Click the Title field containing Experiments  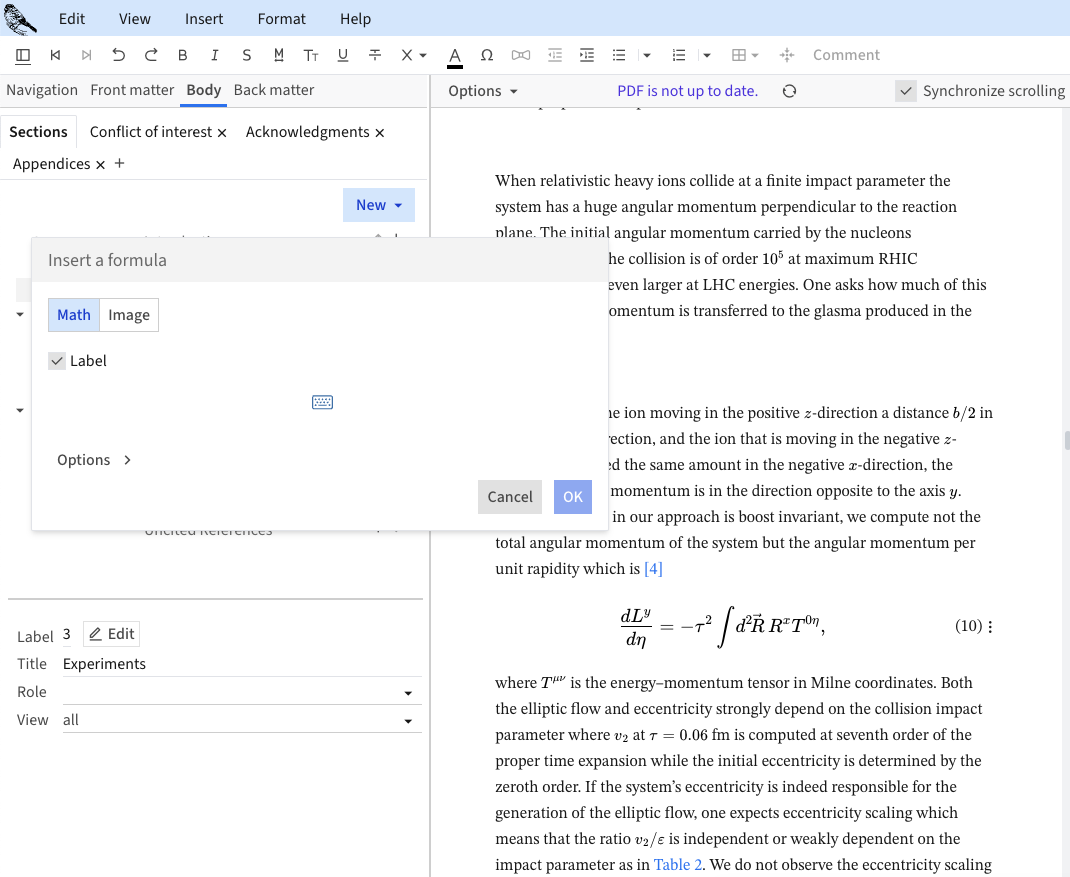click(x=240, y=664)
